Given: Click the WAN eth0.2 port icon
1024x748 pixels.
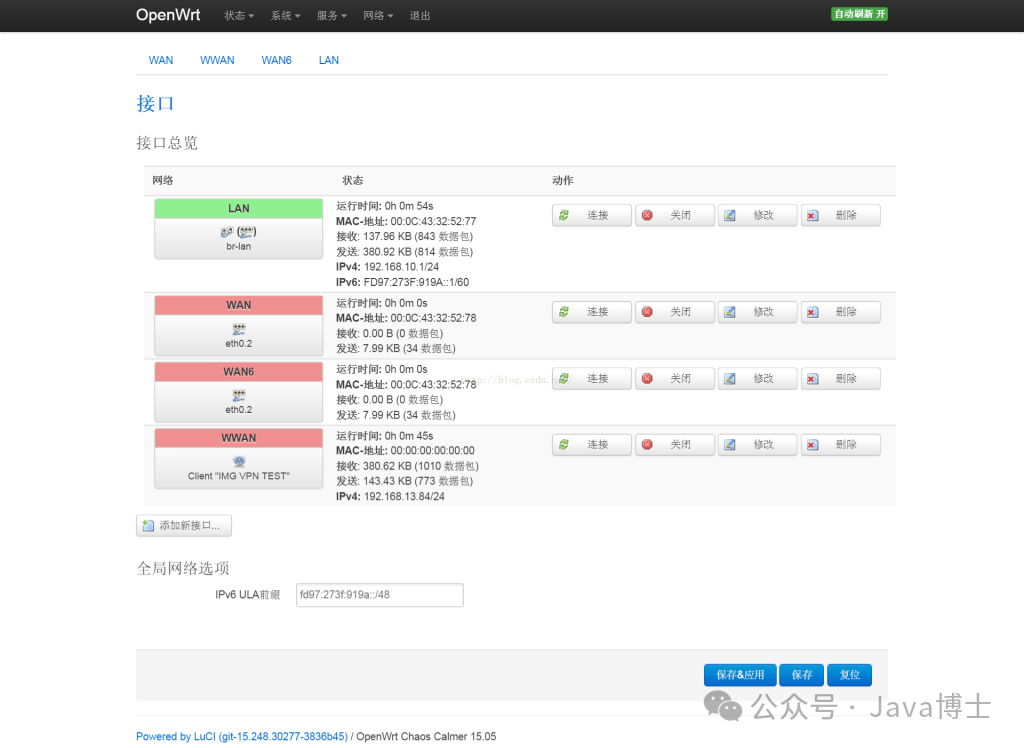Looking at the screenshot, I should (238, 328).
